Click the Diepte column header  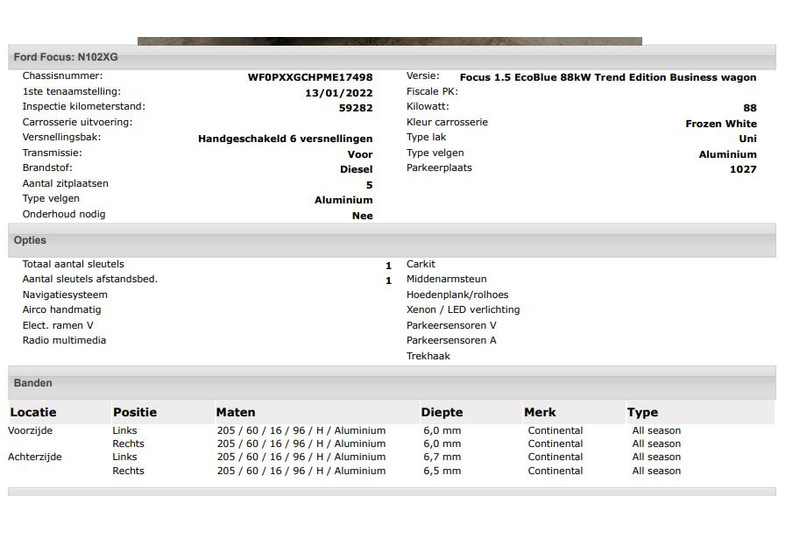pos(442,412)
